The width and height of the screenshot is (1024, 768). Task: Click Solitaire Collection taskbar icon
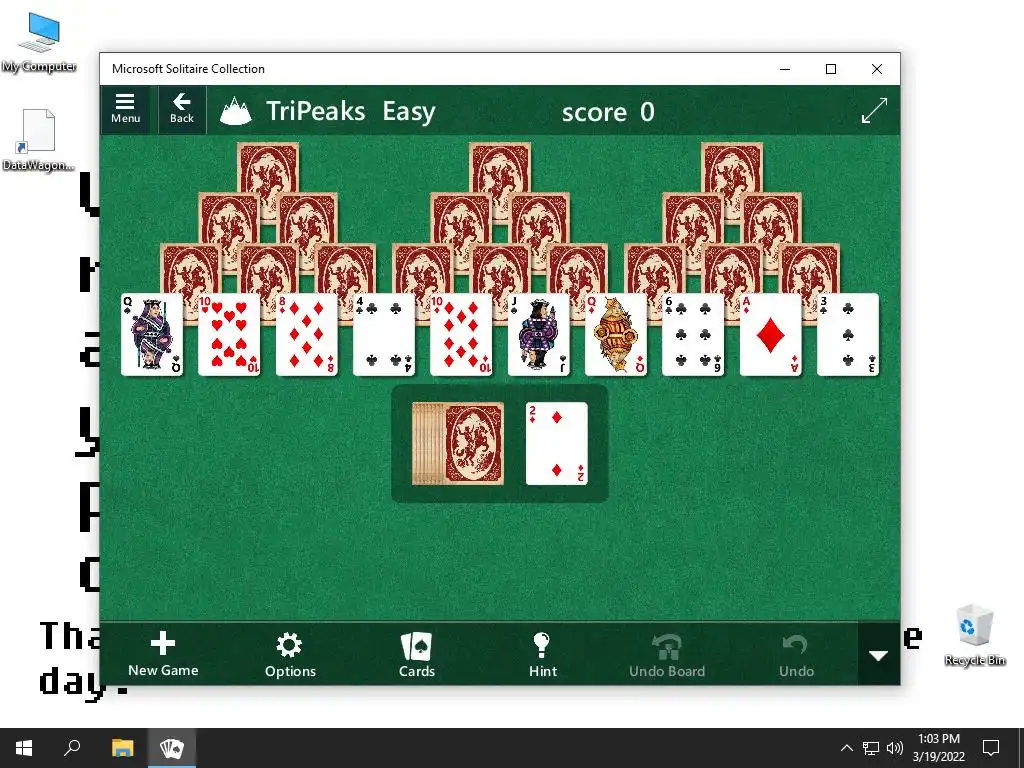coord(172,748)
